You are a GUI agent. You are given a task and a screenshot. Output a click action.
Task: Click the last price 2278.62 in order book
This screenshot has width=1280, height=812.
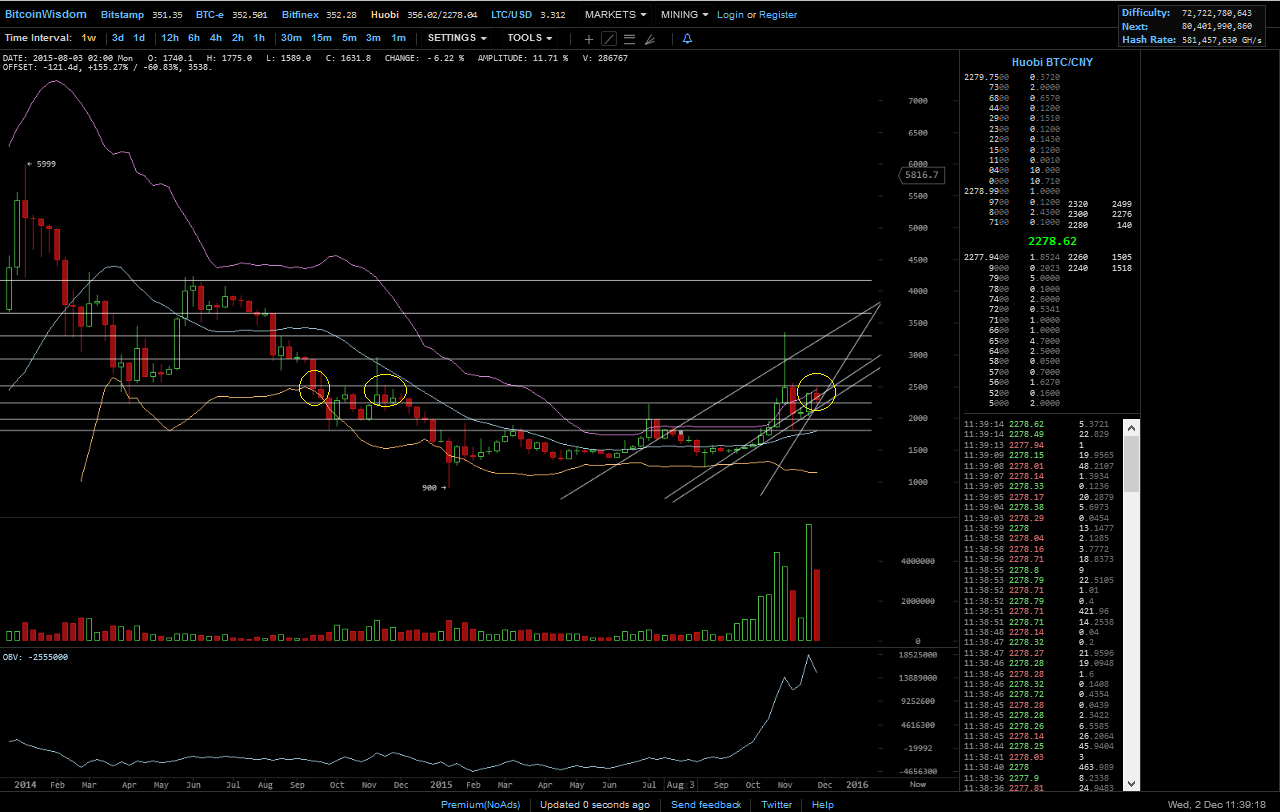[1052, 242]
